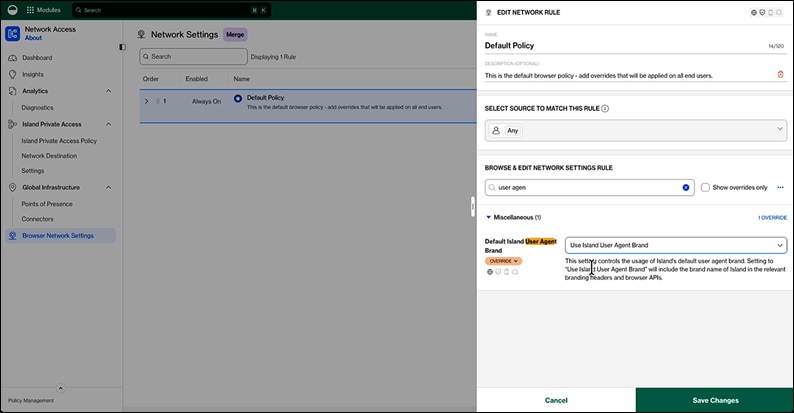Screen dimensions: 794x413
Task: Click Save Changes button
Action: tap(714, 400)
